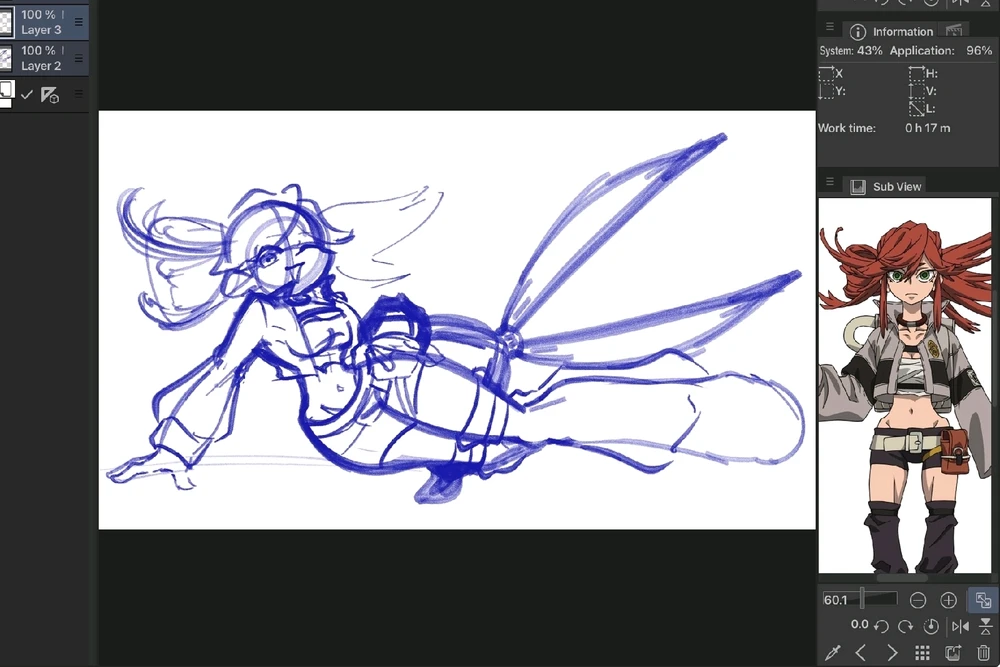Viewport: 1000px width, 667px height.
Task: Delete the current Sub View image
Action: (983, 653)
